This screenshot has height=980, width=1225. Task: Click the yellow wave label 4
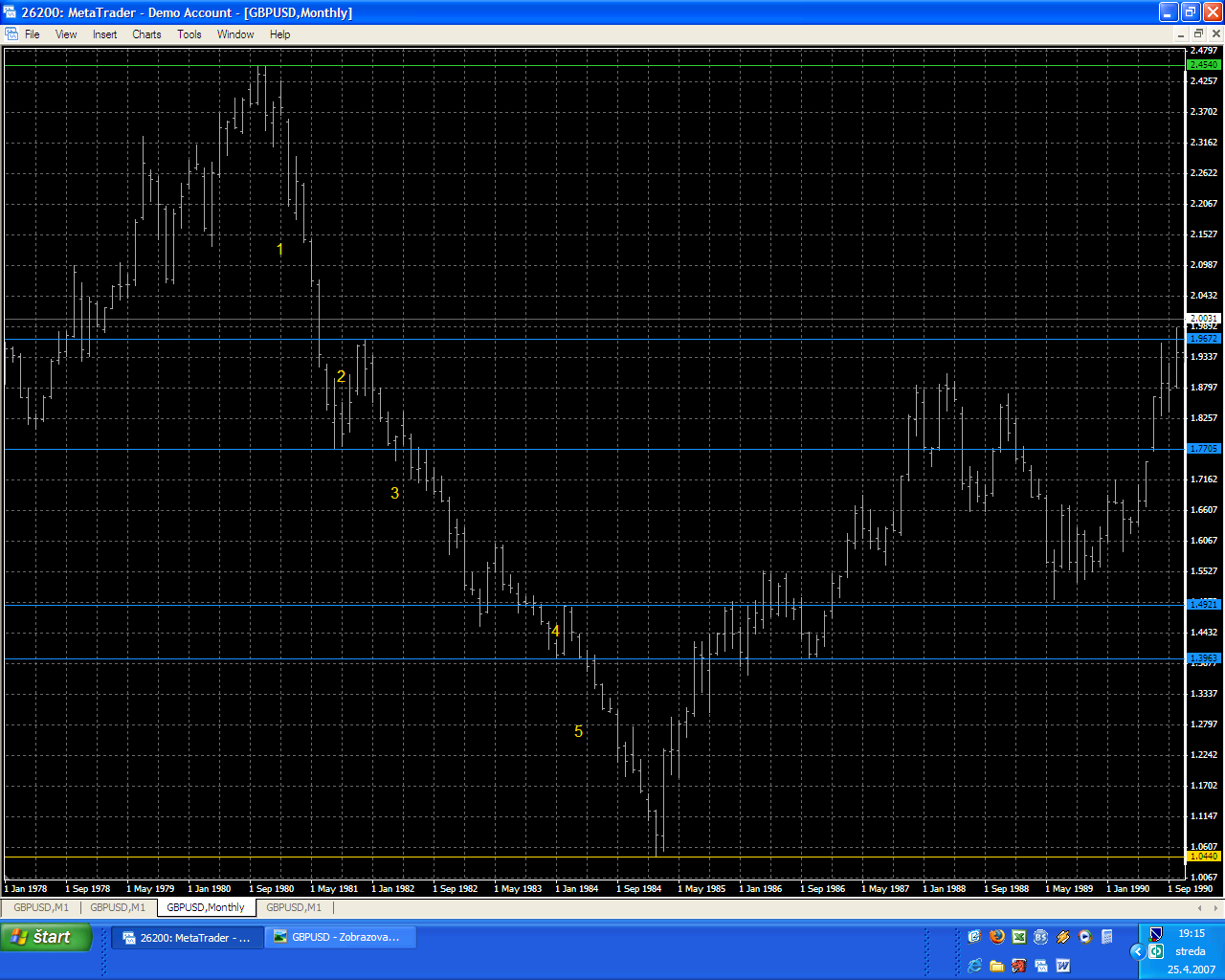tap(555, 631)
